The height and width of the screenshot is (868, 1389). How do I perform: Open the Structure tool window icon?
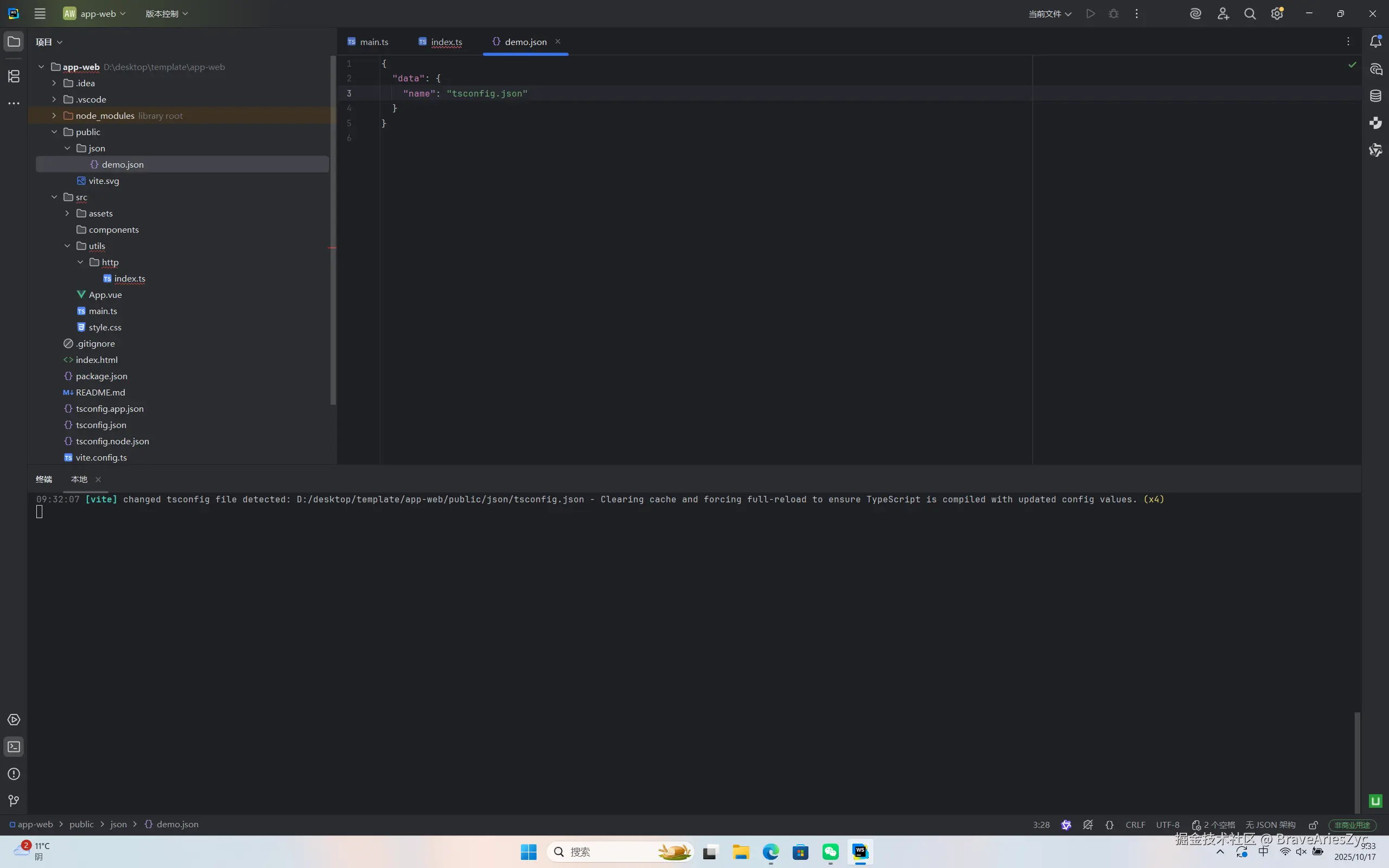14,76
